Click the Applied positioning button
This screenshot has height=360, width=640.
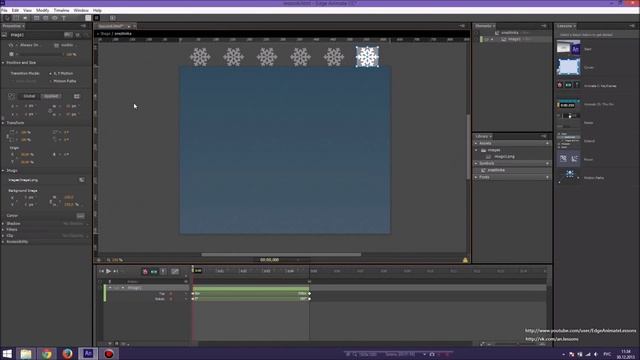(x=51, y=96)
